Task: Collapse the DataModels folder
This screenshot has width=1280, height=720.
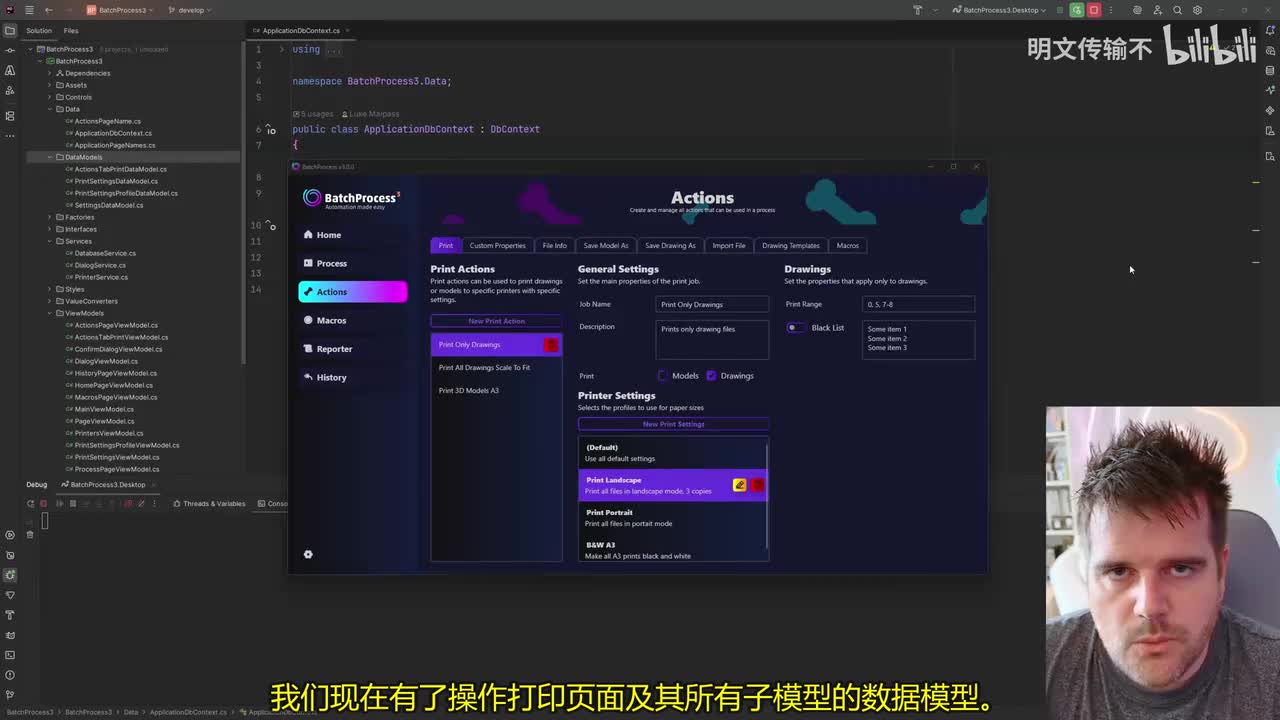Action: (48, 157)
